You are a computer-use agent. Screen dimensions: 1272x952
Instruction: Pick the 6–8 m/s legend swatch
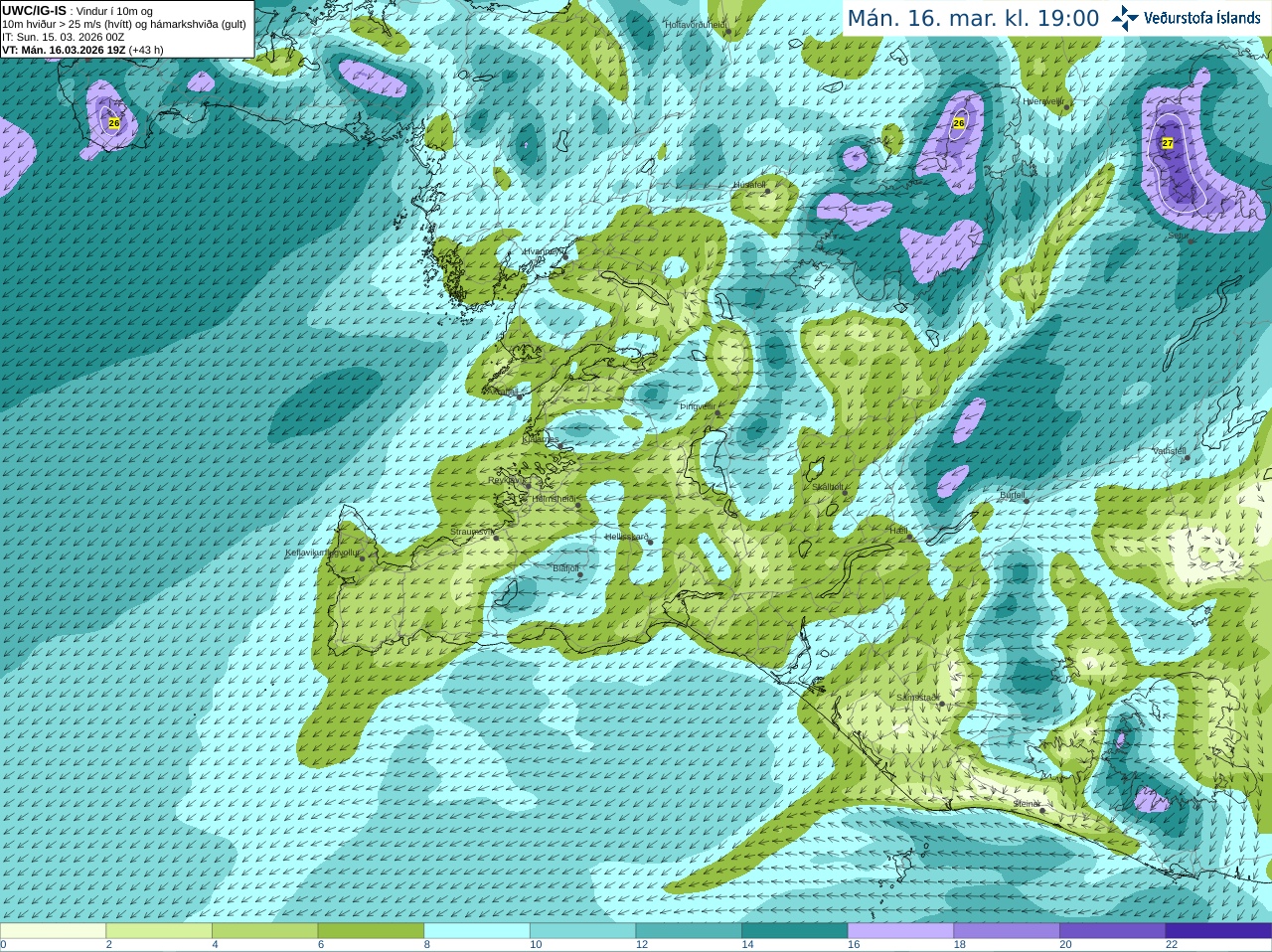[371, 931]
